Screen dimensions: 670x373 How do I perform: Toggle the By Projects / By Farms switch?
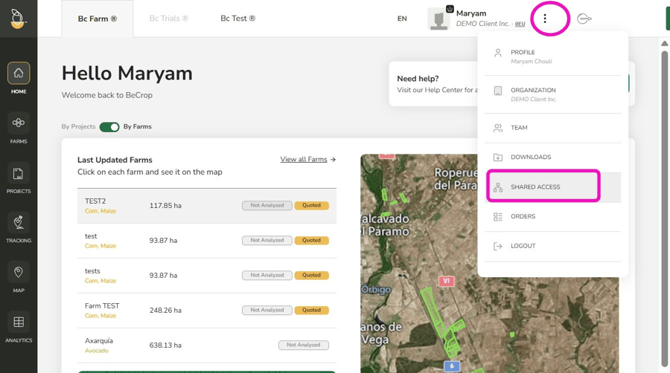[109, 127]
